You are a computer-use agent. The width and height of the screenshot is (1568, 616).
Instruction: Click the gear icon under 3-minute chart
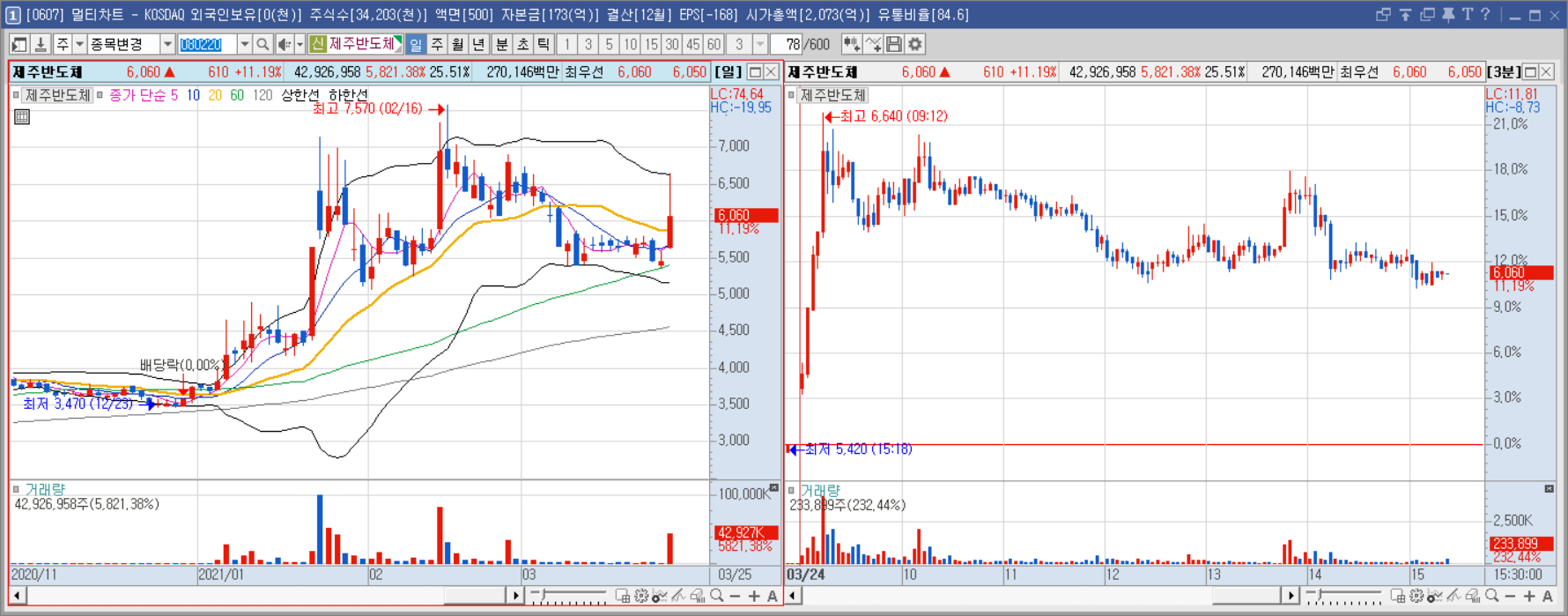pos(1416,596)
